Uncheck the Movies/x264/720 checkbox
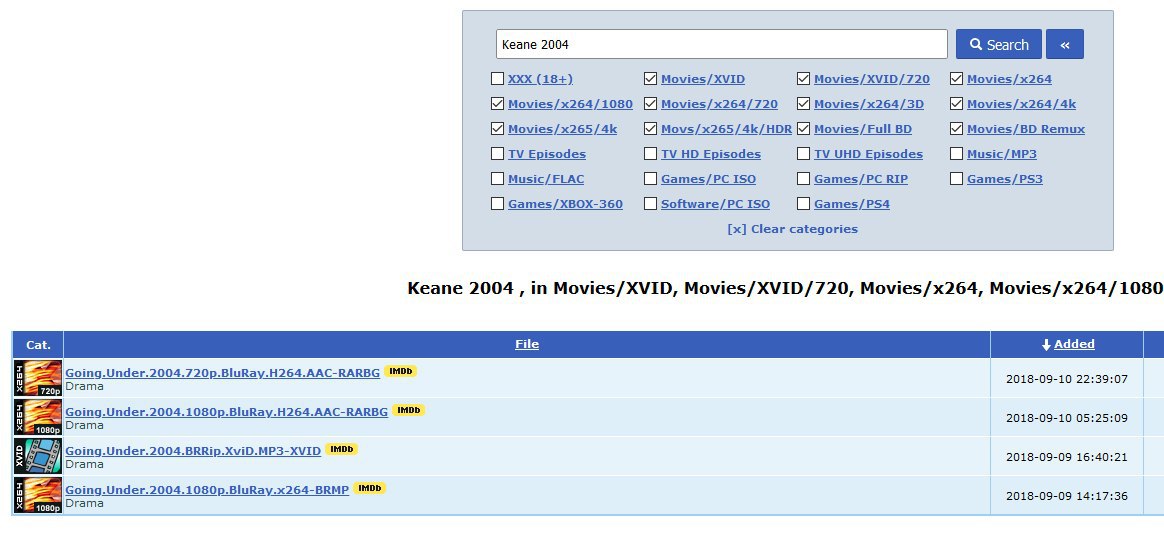The image size is (1164, 537). point(650,104)
